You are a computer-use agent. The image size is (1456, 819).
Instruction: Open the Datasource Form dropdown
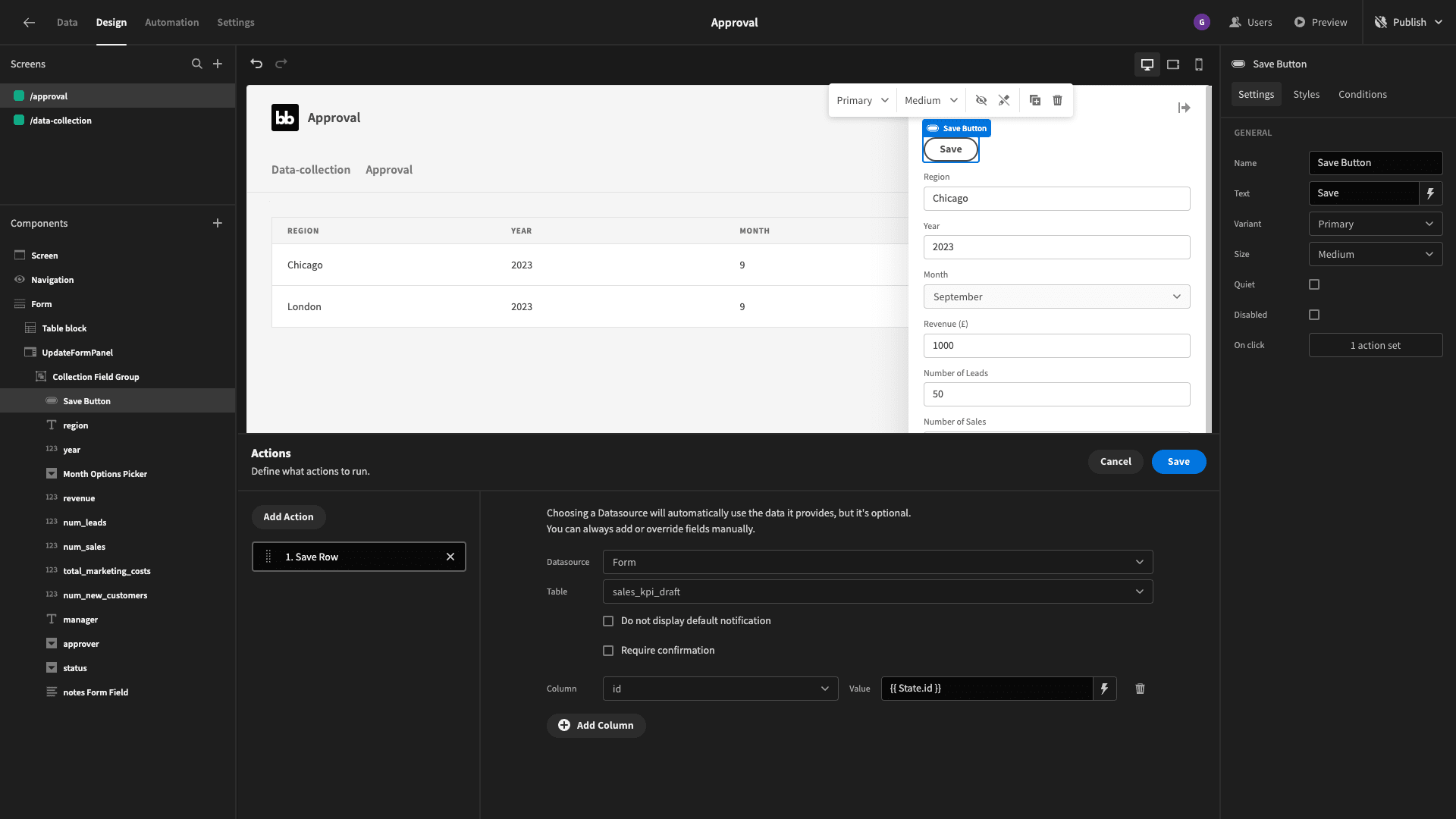pyautogui.click(x=877, y=562)
